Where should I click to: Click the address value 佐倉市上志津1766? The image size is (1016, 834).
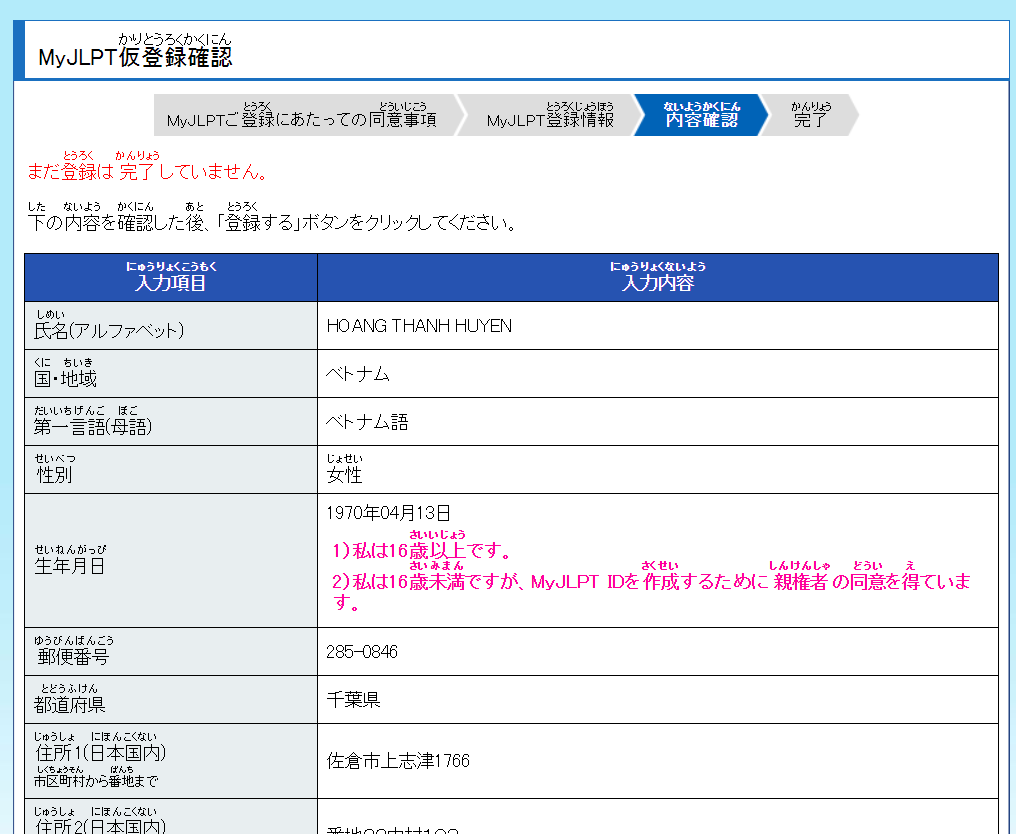[398, 761]
